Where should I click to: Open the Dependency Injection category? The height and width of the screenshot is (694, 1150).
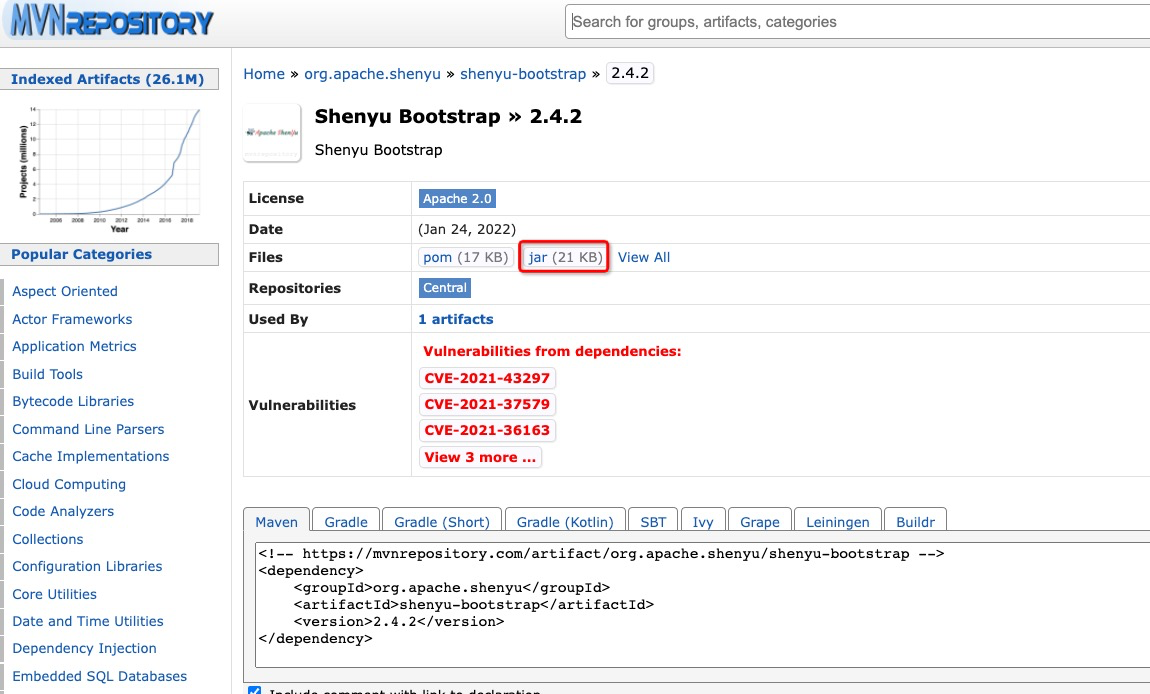coord(84,649)
